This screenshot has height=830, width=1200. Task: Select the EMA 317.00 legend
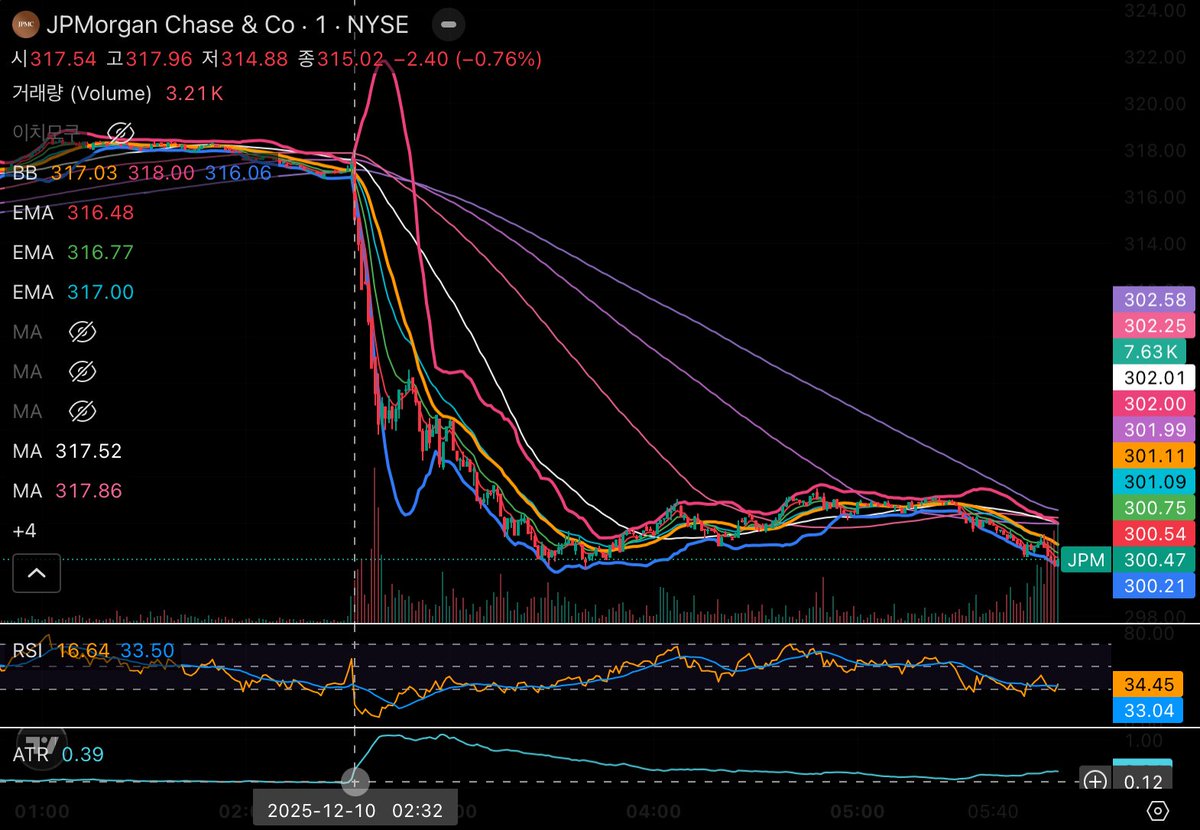click(72, 293)
